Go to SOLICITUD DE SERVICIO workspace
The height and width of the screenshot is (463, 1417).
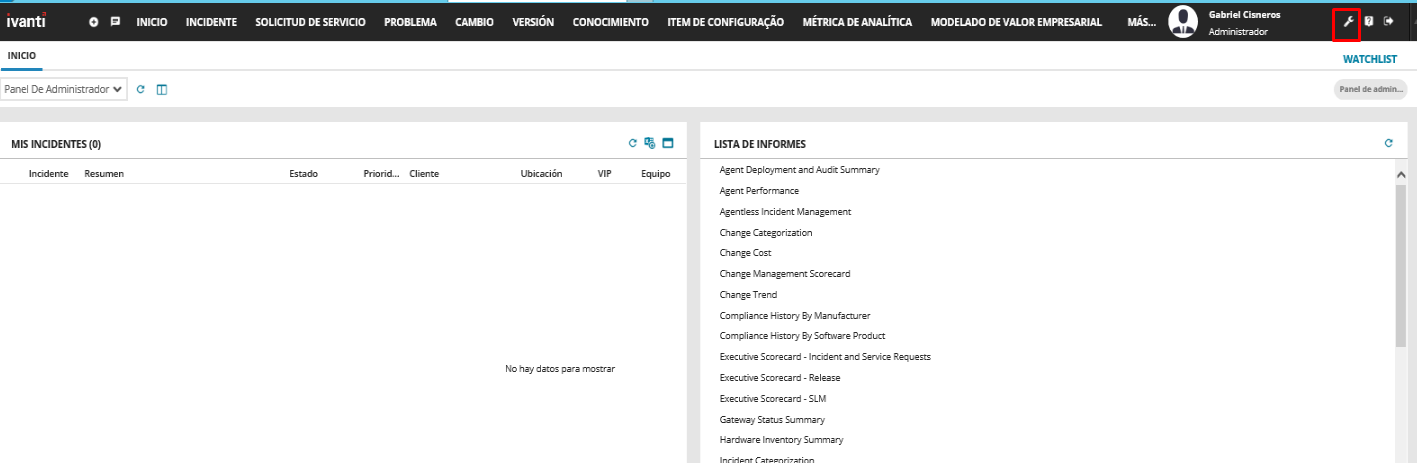coord(310,22)
